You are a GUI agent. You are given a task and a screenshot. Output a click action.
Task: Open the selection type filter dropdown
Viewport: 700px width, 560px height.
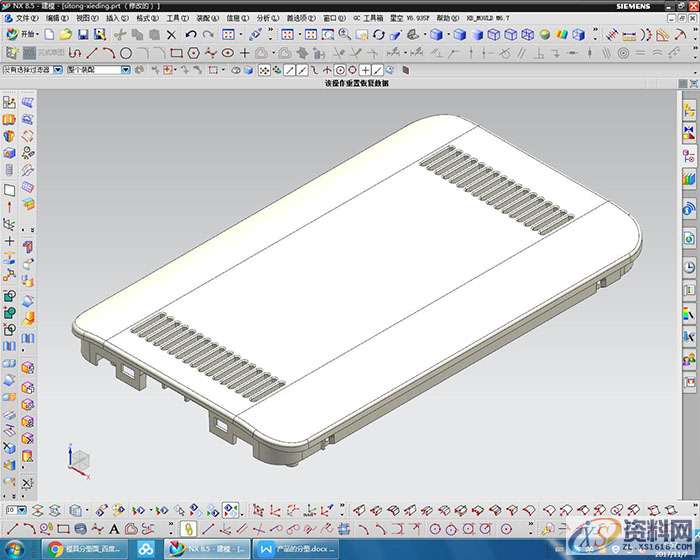(x=57, y=70)
